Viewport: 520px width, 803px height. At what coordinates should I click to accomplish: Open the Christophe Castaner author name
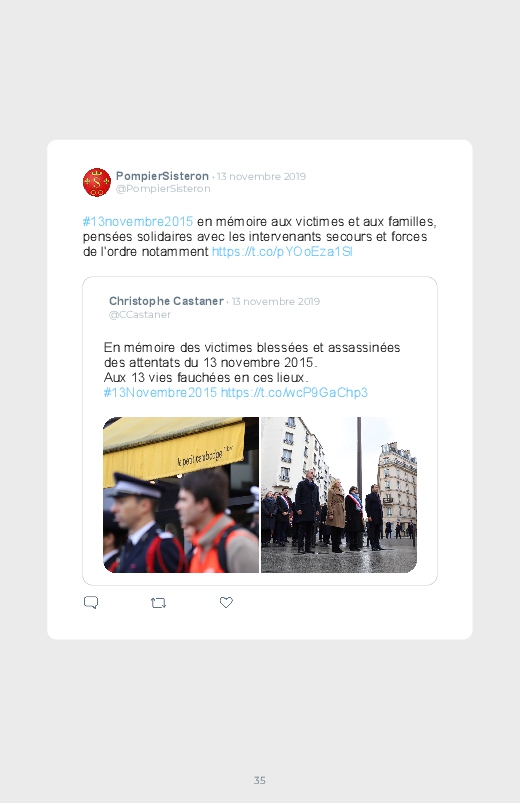point(167,301)
